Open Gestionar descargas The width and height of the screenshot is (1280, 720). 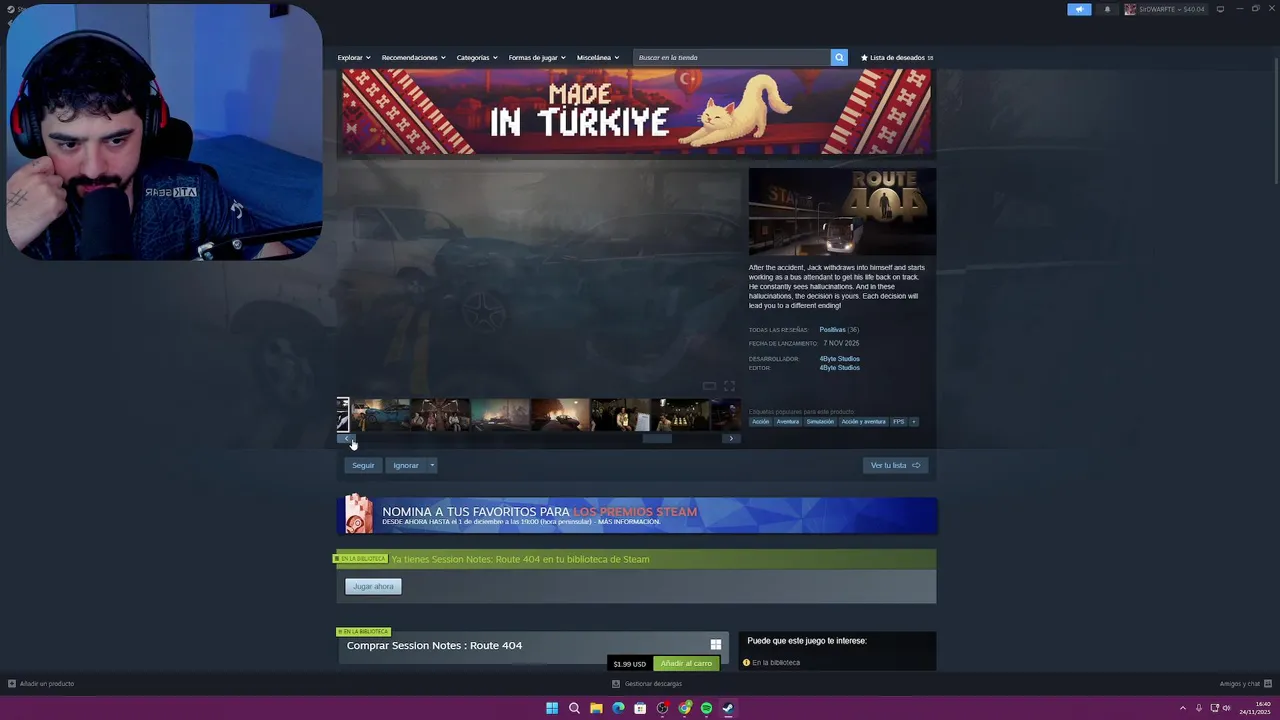[x=647, y=683]
